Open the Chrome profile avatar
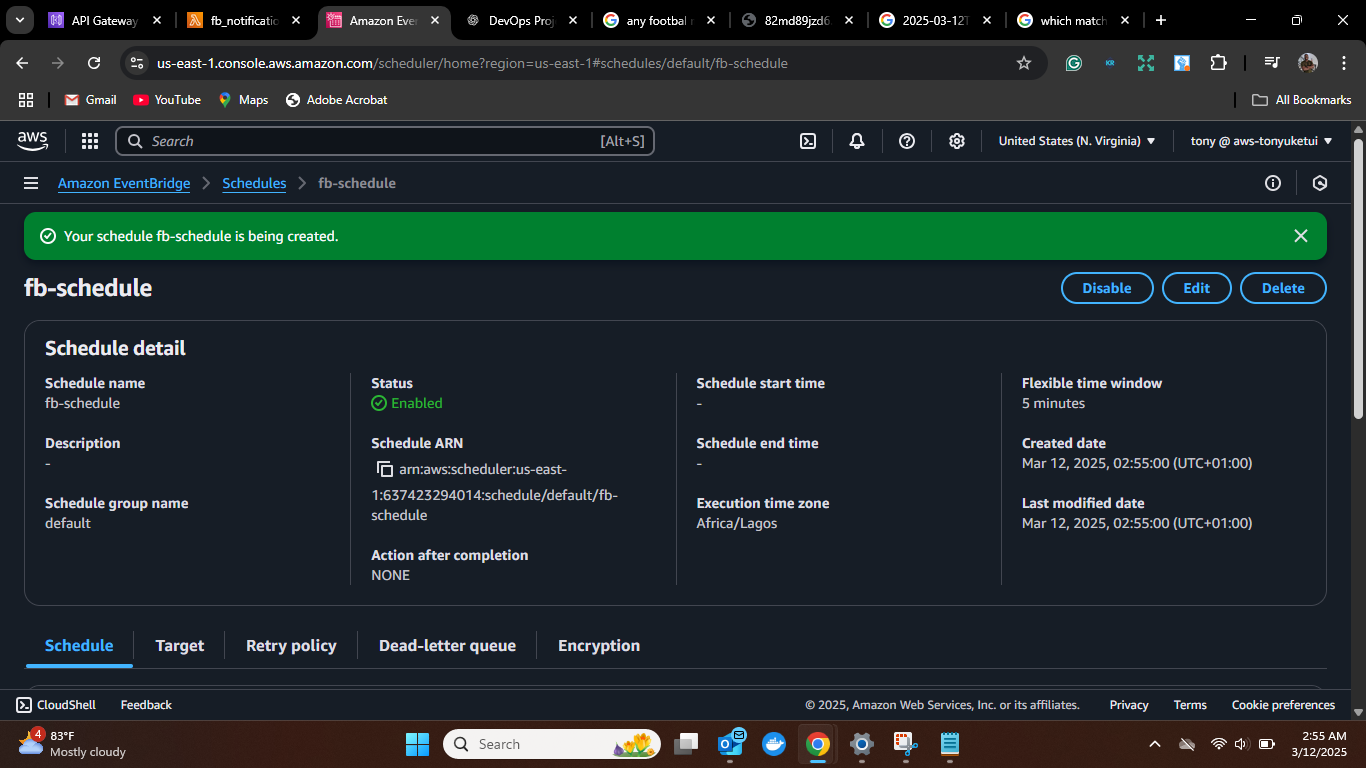Screen dimensions: 1366x768 click(x=1308, y=63)
